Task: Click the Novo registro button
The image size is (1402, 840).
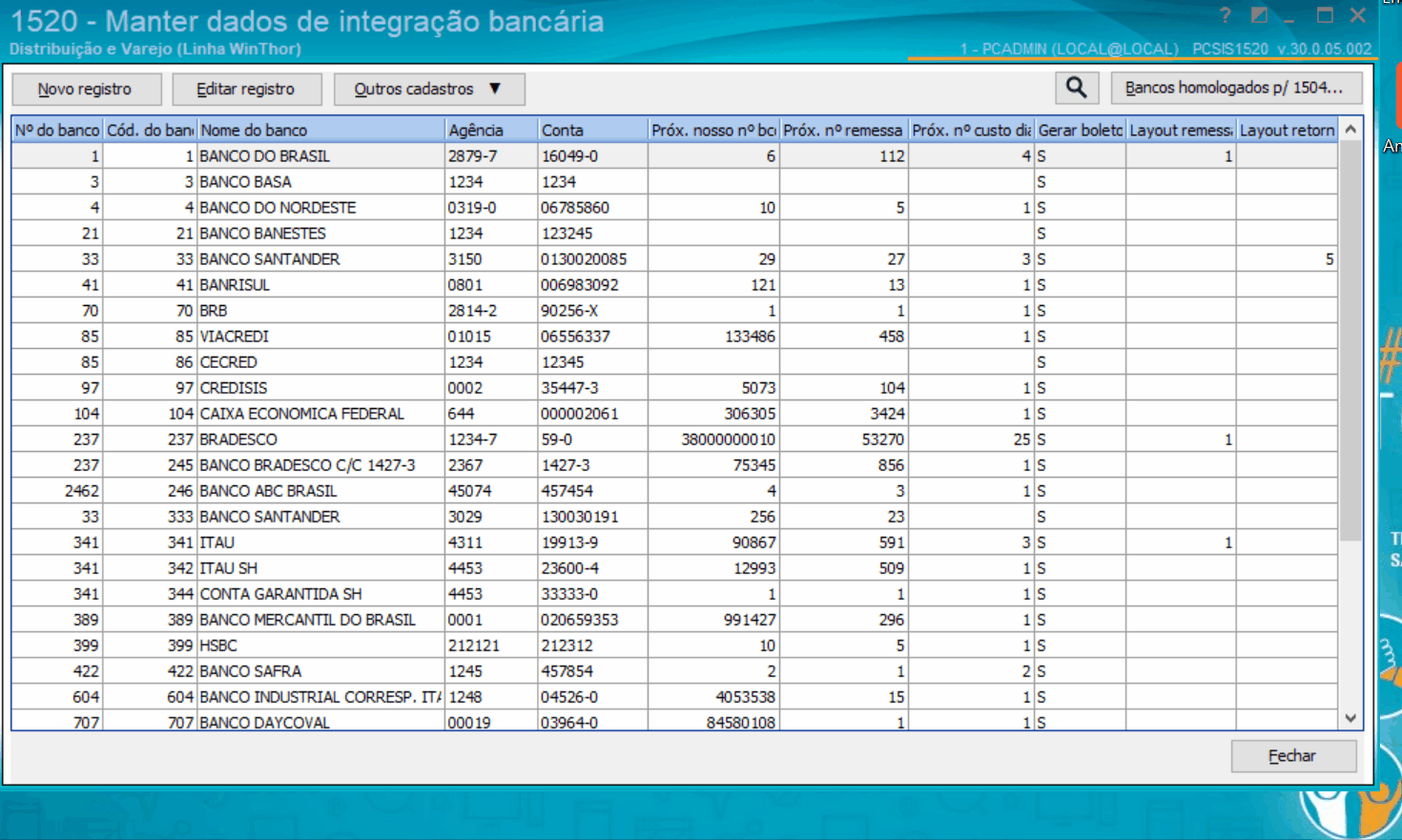Action: [x=85, y=89]
